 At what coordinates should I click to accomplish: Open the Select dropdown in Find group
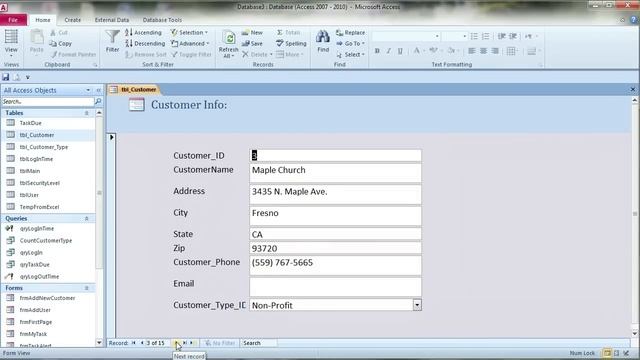(x=350, y=54)
